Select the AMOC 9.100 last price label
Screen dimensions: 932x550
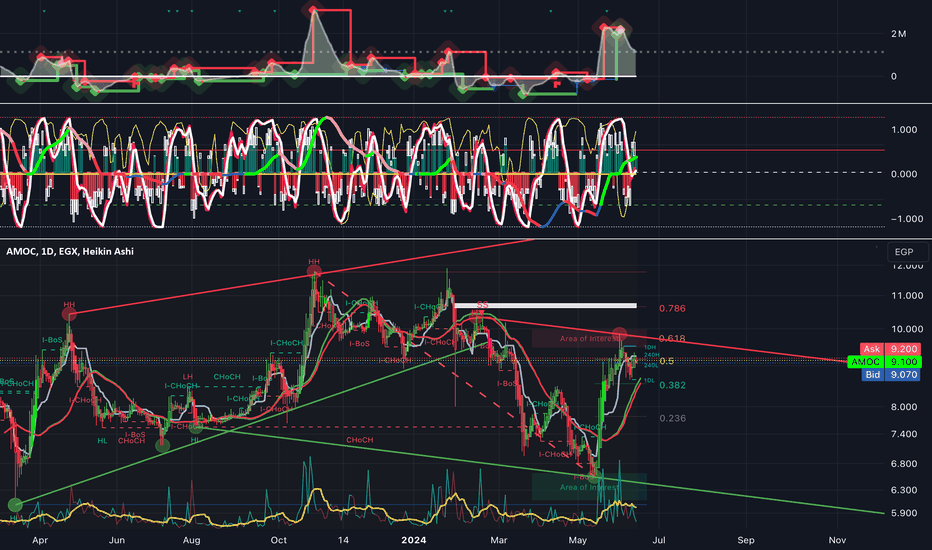coord(884,362)
